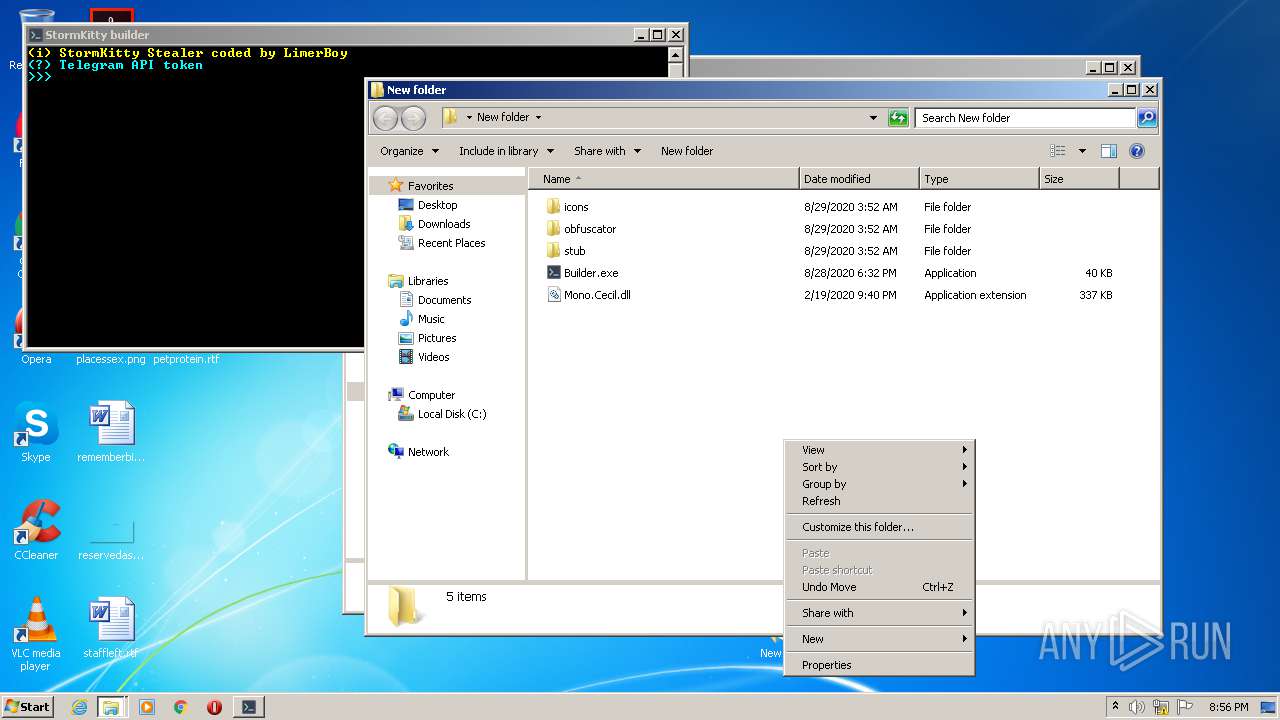
Task: Click the Back navigation arrow in Explorer
Action: (x=385, y=118)
